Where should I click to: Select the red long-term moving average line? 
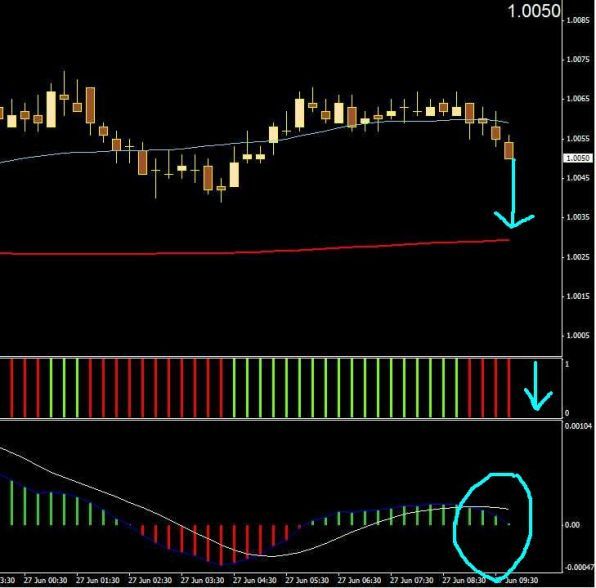(255, 249)
